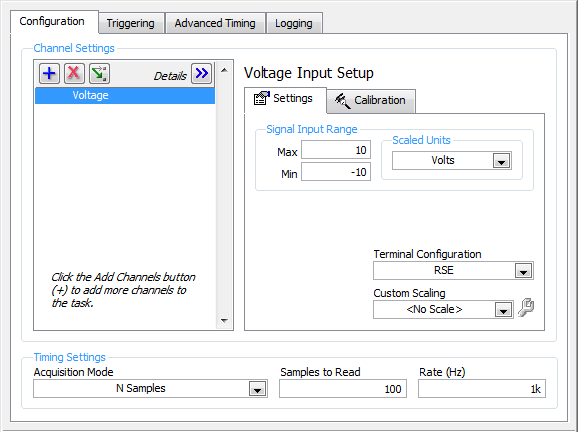Click the channel list scrollbar down arrow
The width and height of the screenshot is (578, 432).
tap(224, 321)
